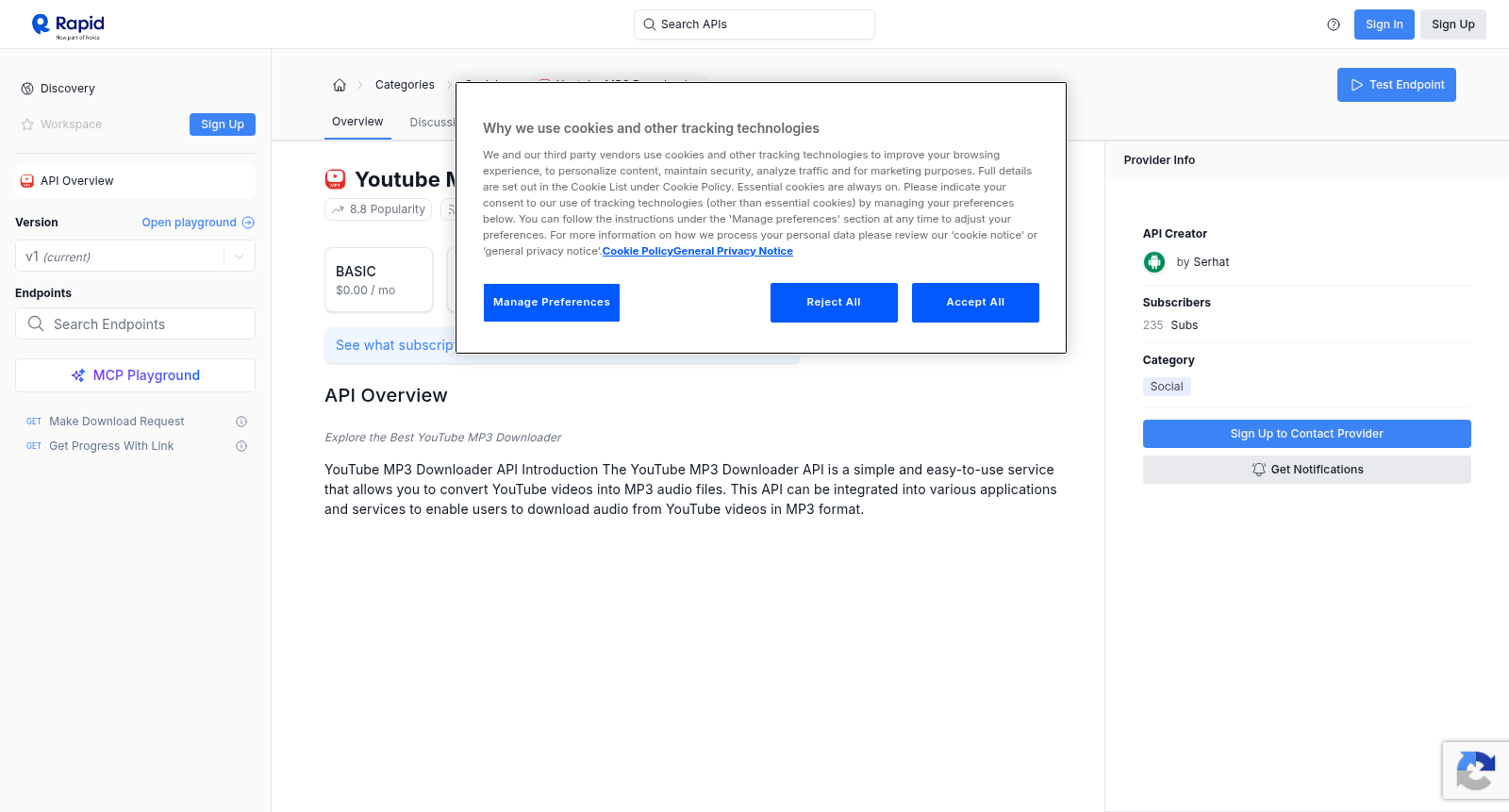Click the '235 Subs' subscriber count
Image resolution: width=1509 pixels, height=812 pixels.
coord(1170,325)
